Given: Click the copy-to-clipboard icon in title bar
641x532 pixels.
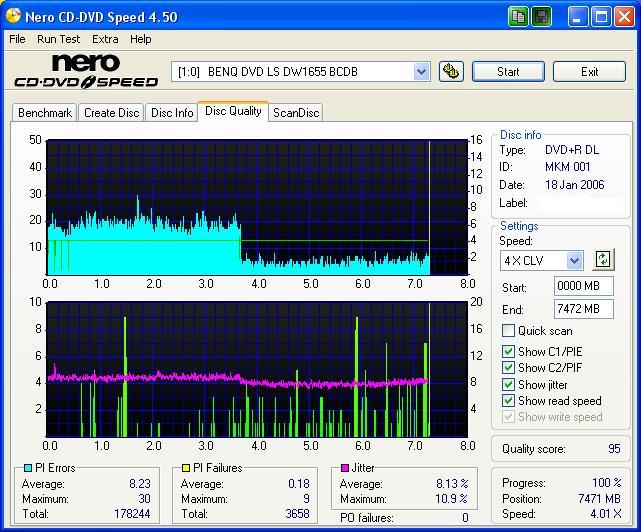Looking at the screenshot, I should pos(518,16).
